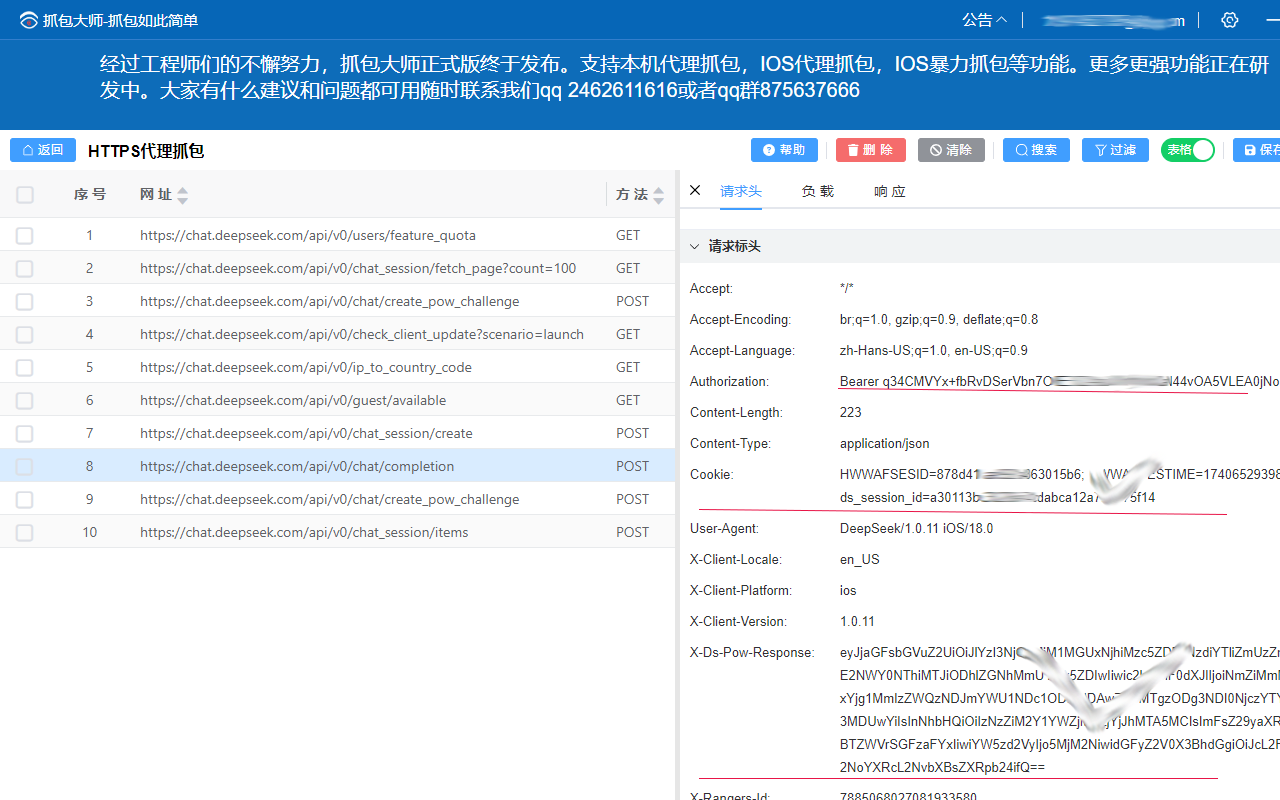Viewport: 1280px width, 800px height.
Task: Select the check_client_update?scenario=launch URL
Action: [362, 334]
